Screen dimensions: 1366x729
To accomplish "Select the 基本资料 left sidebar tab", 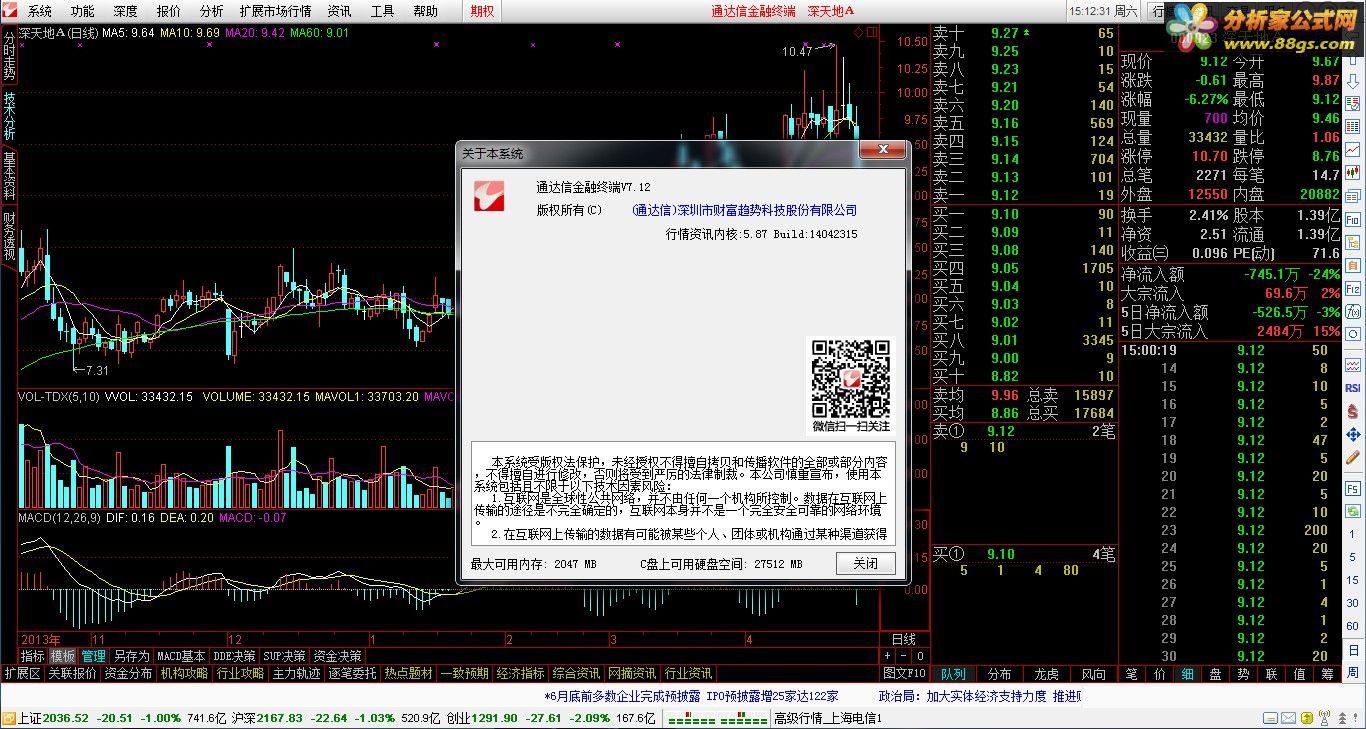I will tap(9, 175).
